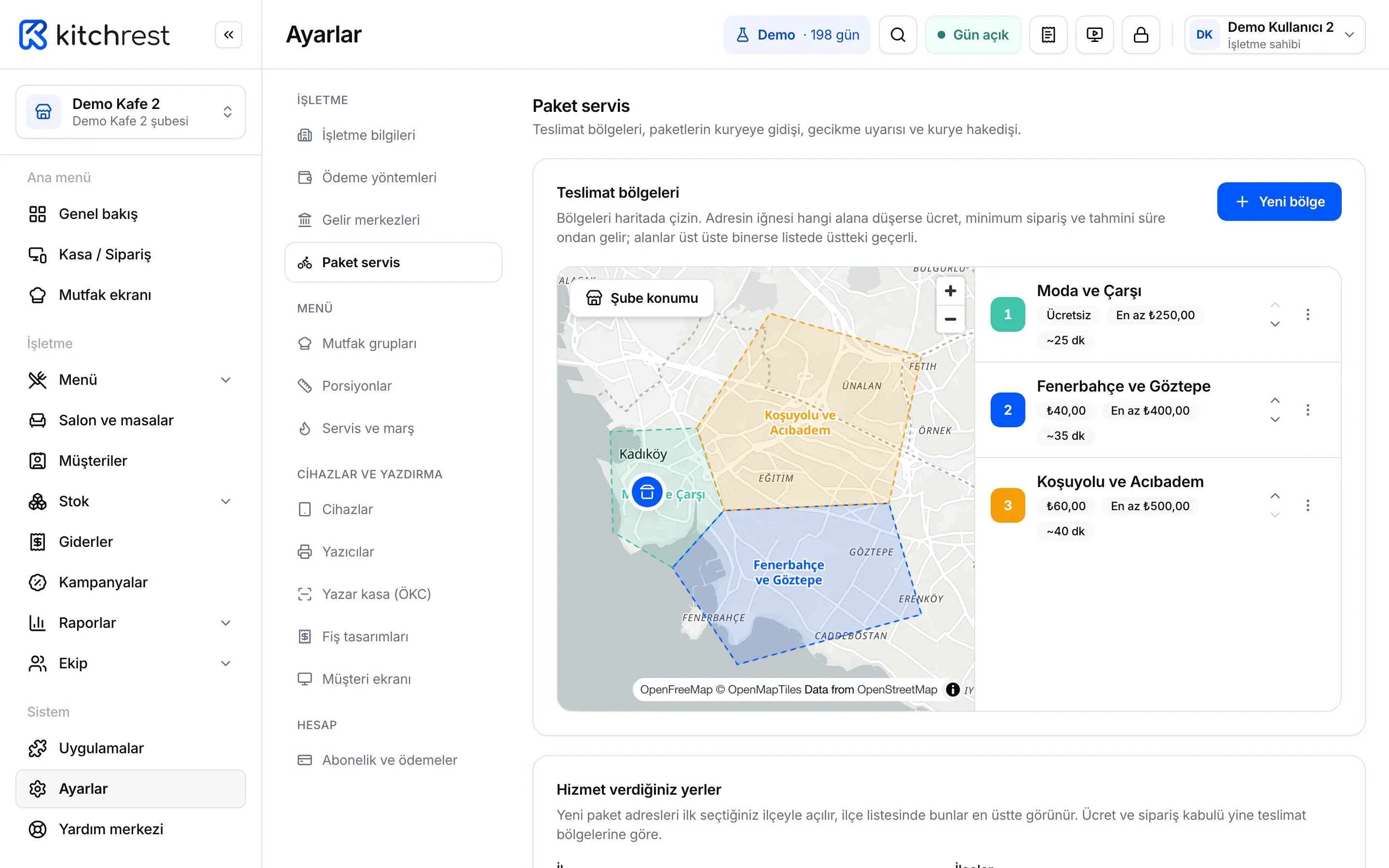Open more options for Koşuyolu ve Acıbadem
The height and width of the screenshot is (868, 1389).
pyautogui.click(x=1308, y=505)
